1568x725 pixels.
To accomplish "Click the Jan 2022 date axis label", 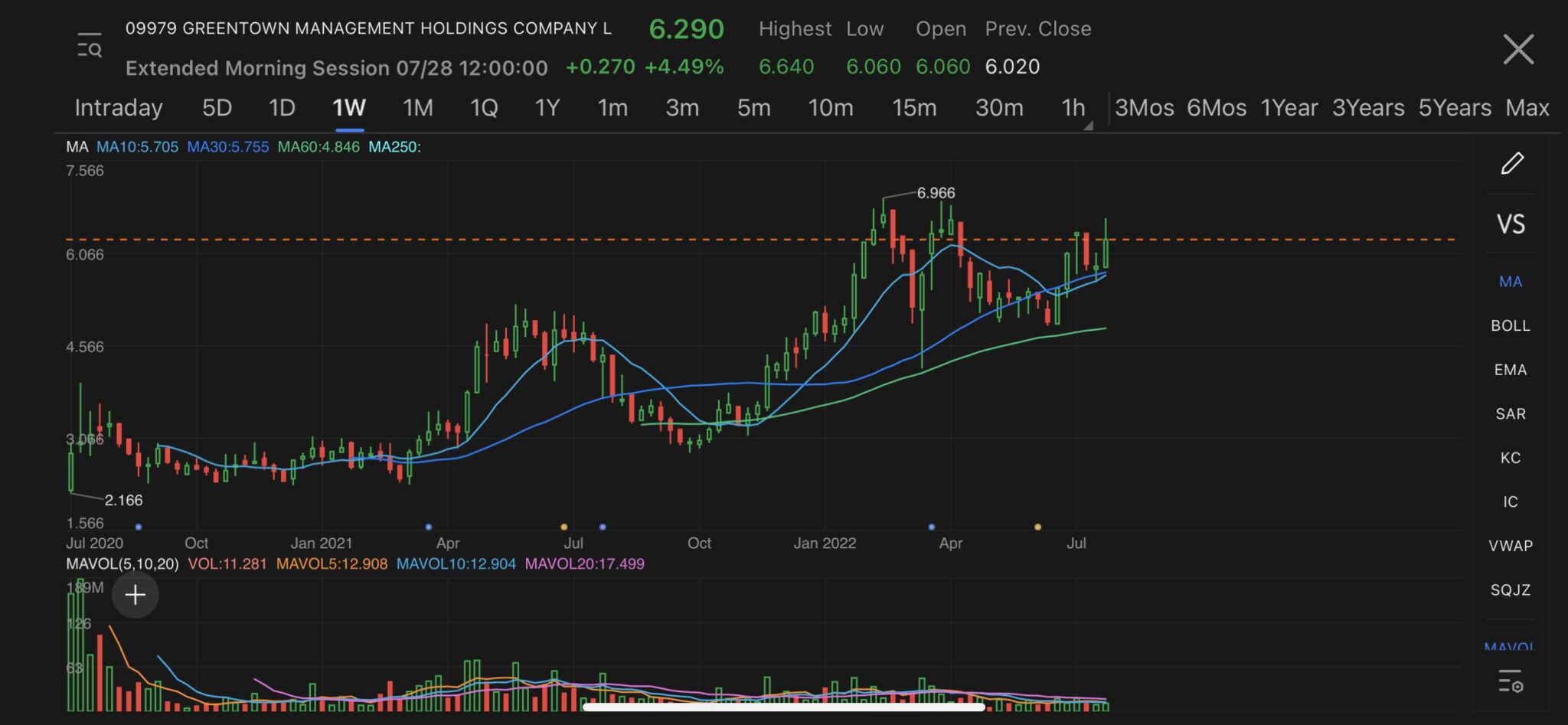I will click(x=825, y=544).
